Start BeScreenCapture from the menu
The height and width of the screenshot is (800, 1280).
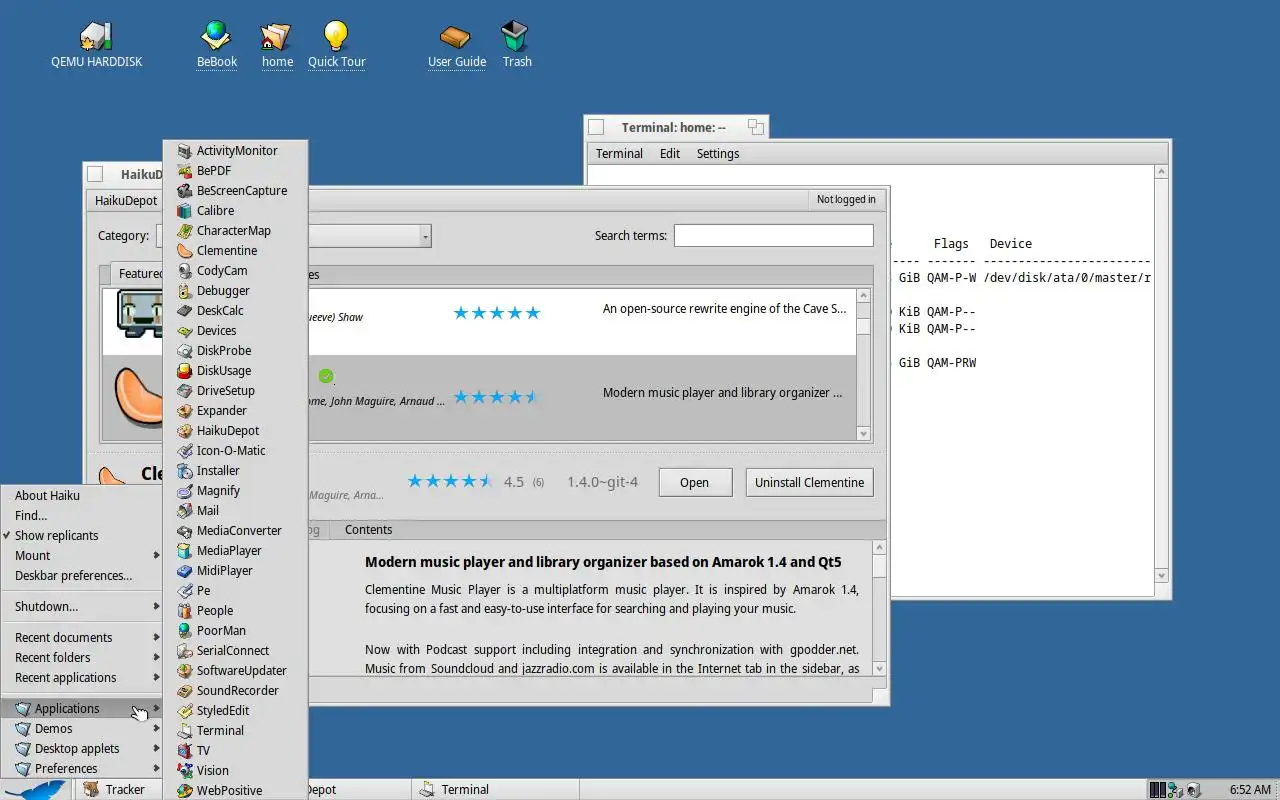pos(235,190)
